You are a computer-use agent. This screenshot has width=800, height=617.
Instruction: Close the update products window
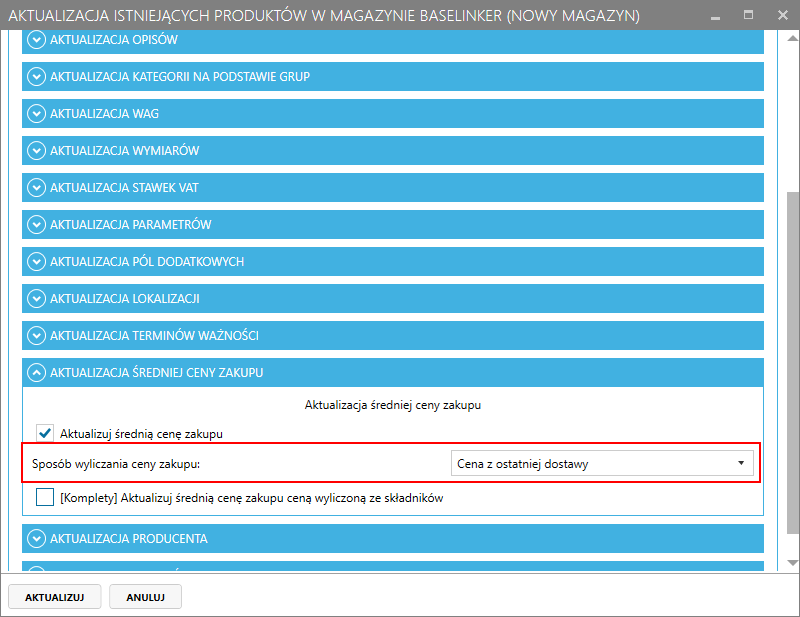(x=783, y=15)
